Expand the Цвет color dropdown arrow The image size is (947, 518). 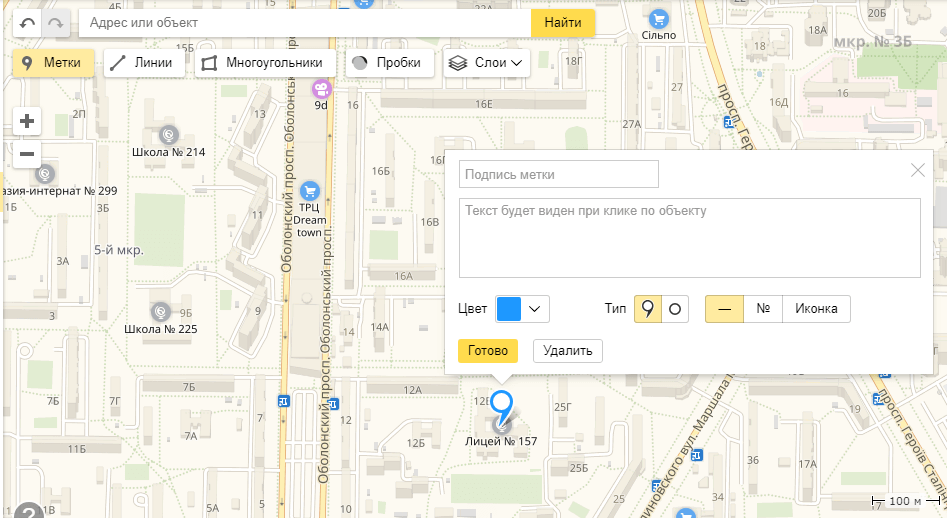536,309
